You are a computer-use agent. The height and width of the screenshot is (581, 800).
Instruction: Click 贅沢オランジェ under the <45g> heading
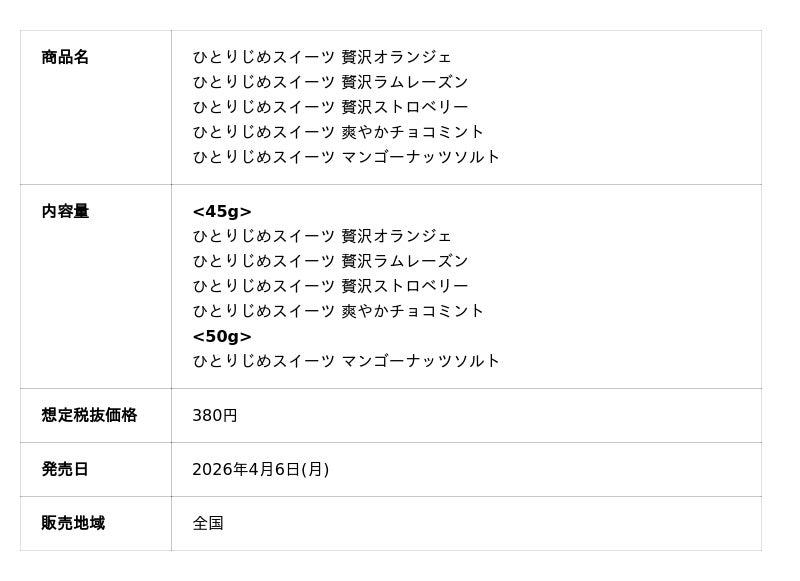coord(396,236)
